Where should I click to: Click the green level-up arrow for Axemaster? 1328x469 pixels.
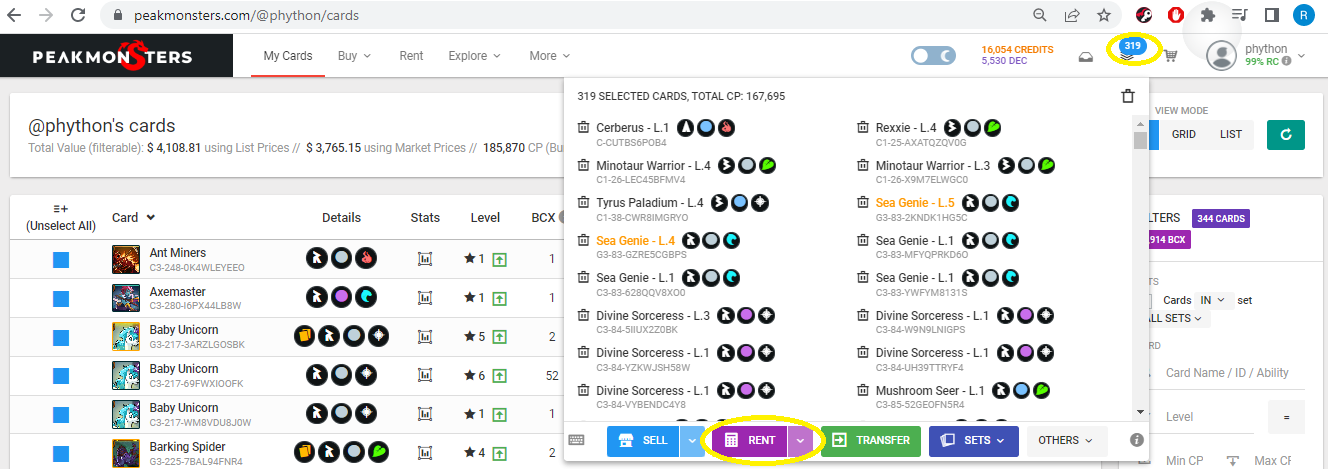coord(499,298)
